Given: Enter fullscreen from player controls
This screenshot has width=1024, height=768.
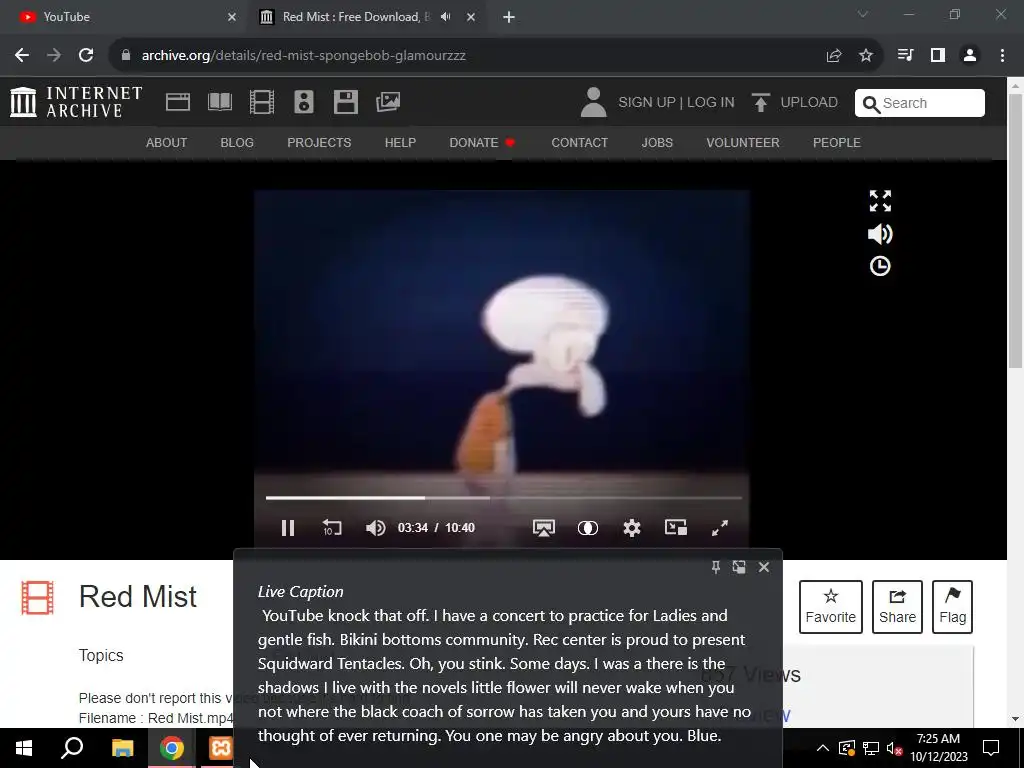Looking at the screenshot, I should pos(720,528).
